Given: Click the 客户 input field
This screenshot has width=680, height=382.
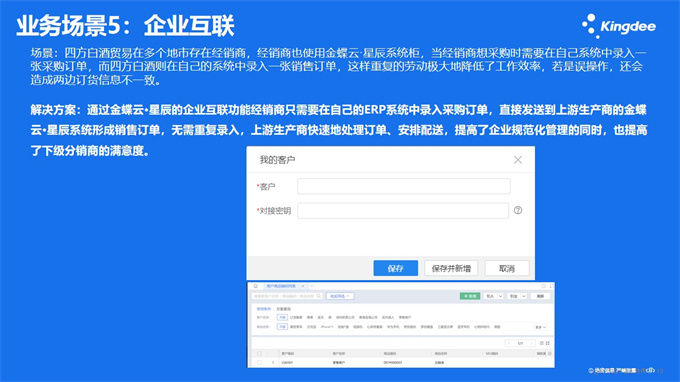Looking at the screenshot, I should click(x=404, y=186).
